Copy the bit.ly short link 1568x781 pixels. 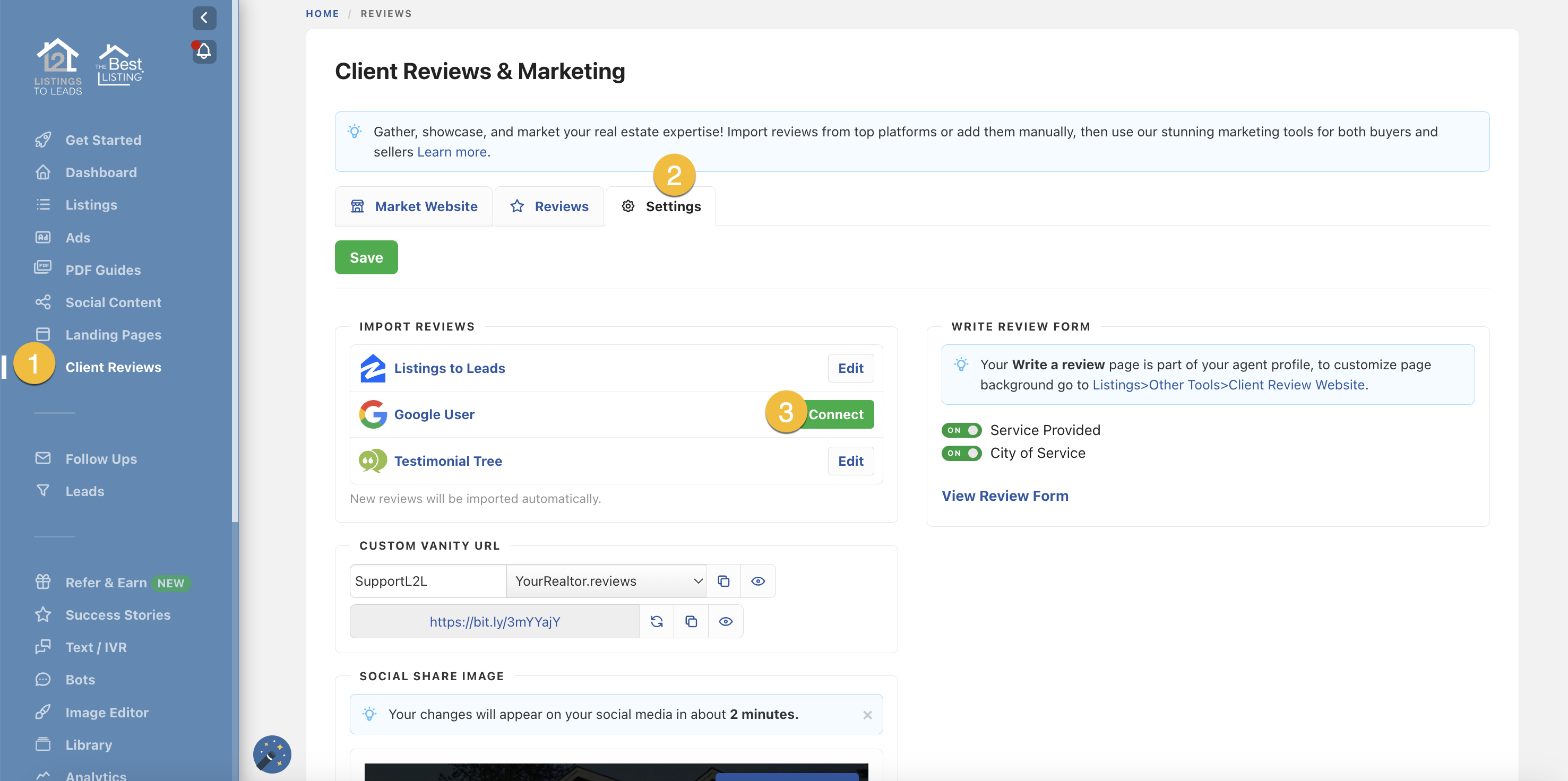pos(691,621)
